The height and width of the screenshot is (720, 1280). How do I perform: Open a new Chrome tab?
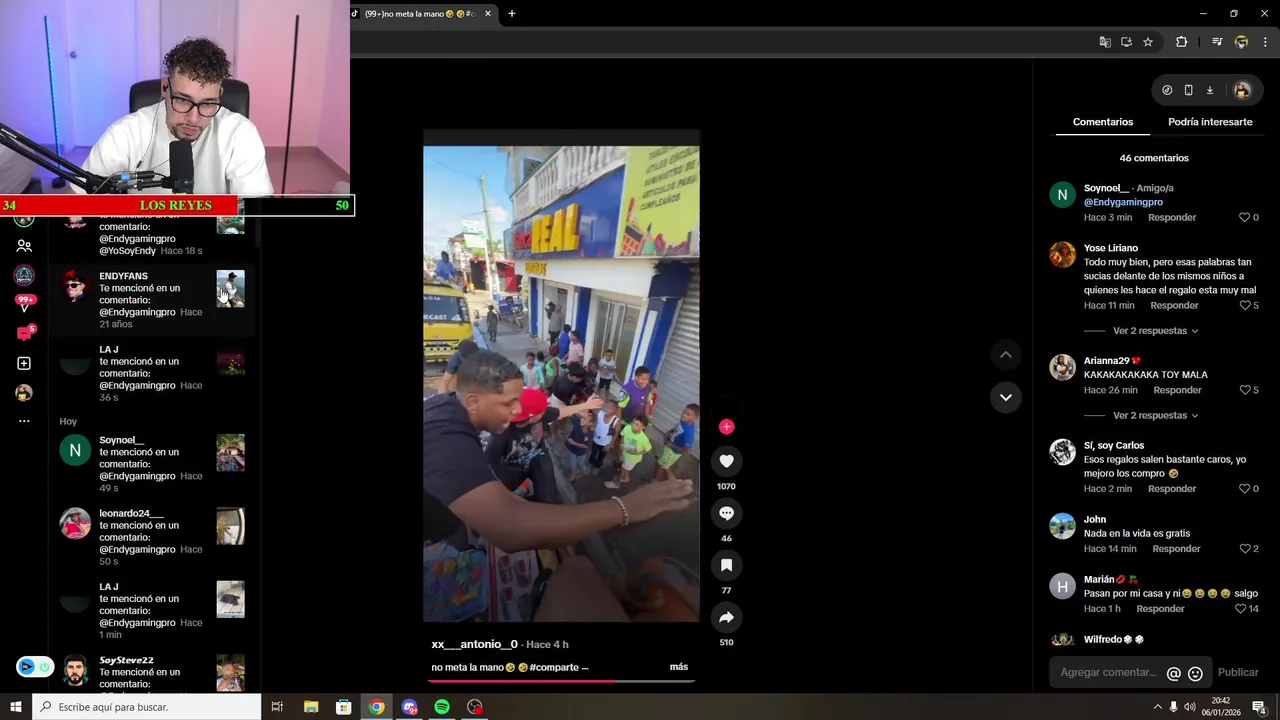point(512,14)
